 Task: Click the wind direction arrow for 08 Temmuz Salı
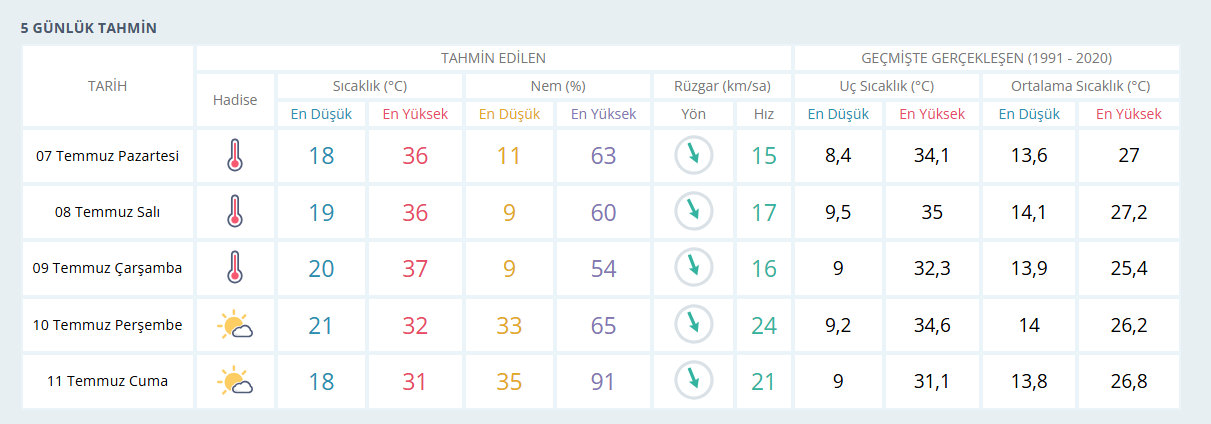tap(693, 212)
